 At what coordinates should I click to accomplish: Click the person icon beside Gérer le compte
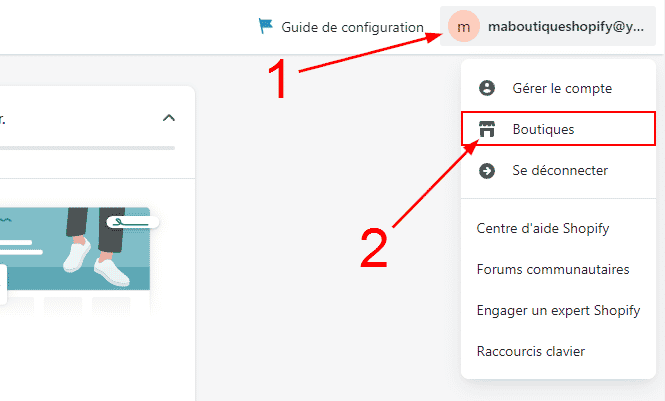(x=487, y=88)
